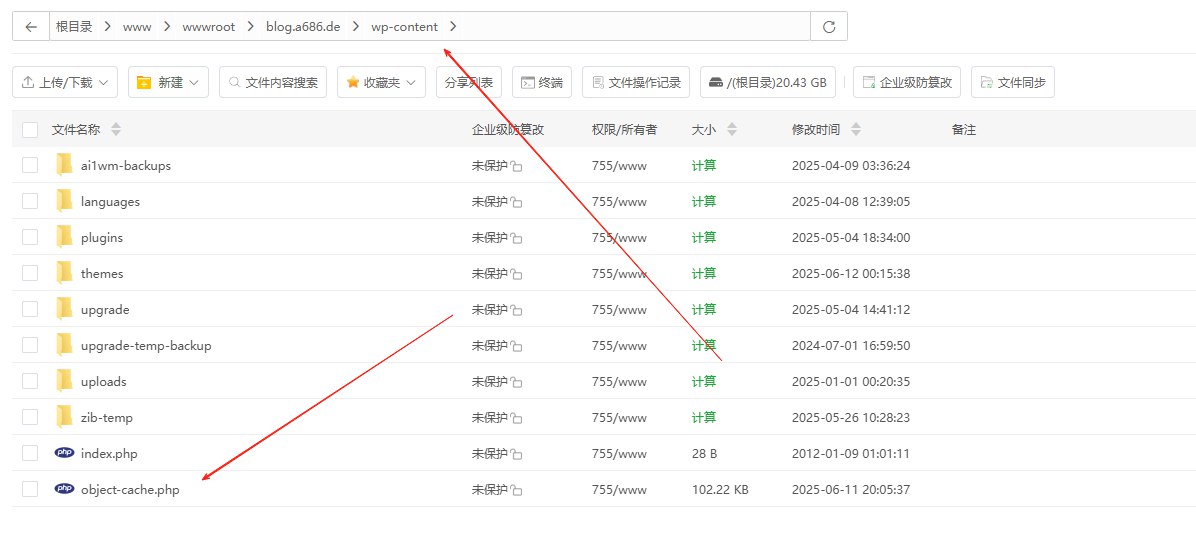
Task: Click the themes folder icon
Action: (x=65, y=272)
